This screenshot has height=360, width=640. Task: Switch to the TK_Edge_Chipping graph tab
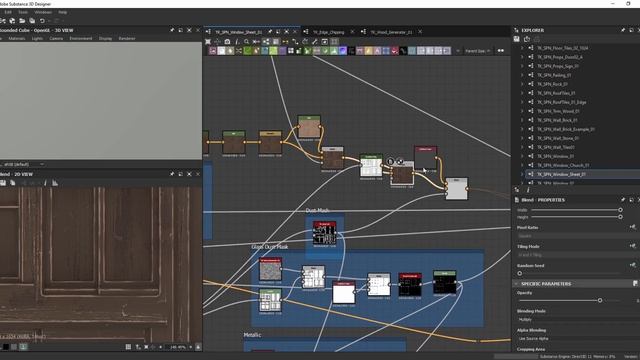(329, 32)
